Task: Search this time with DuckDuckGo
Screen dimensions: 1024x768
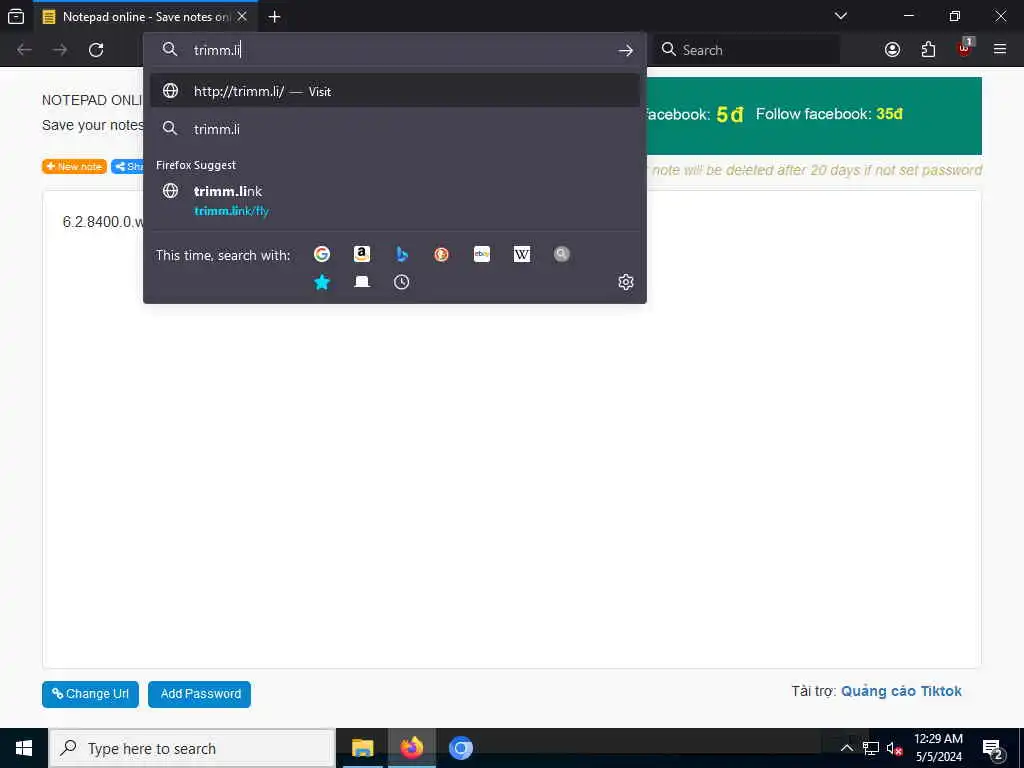Action: click(441, 254)
